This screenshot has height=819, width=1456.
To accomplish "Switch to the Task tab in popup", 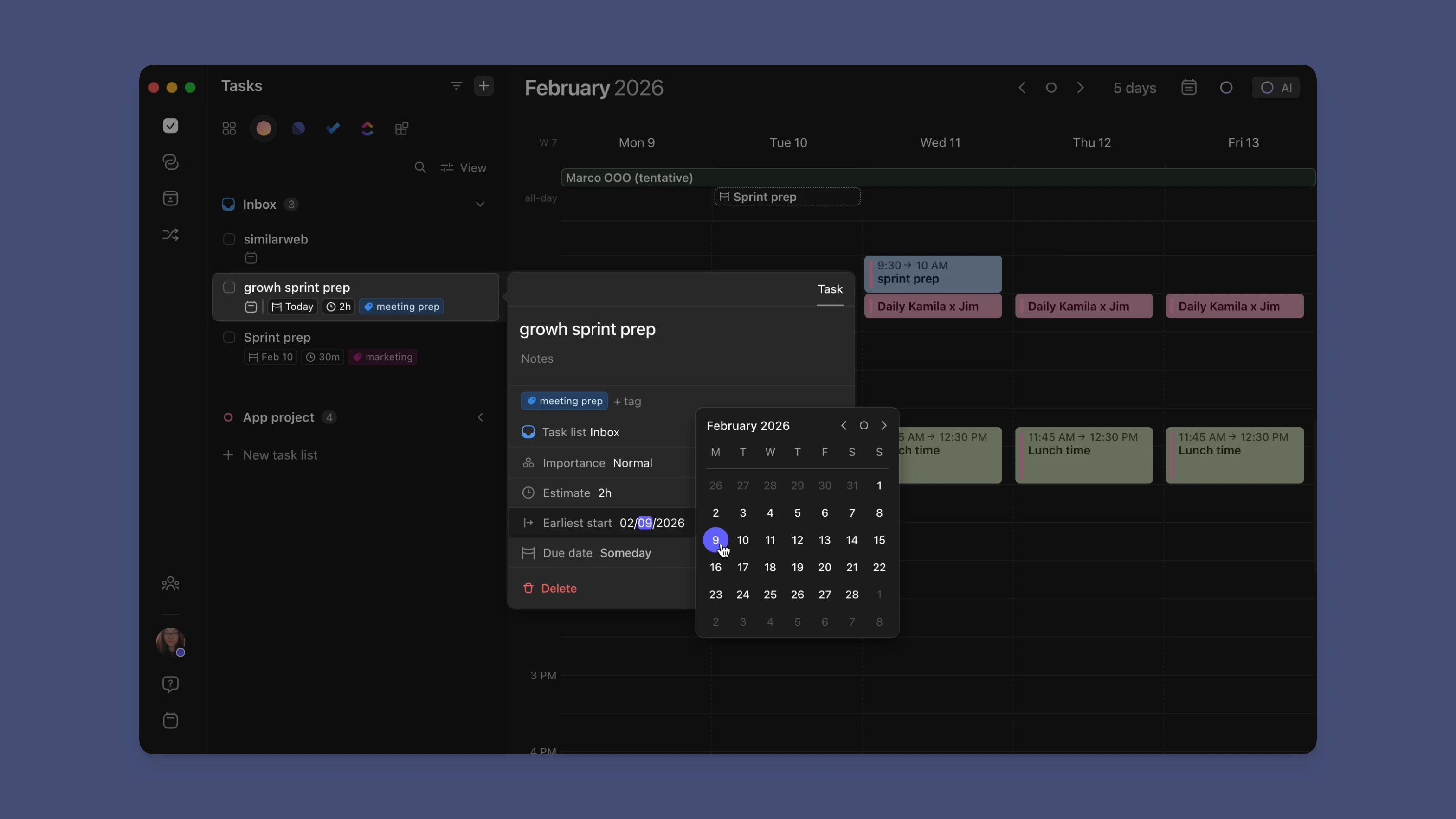I will (829, 290).
